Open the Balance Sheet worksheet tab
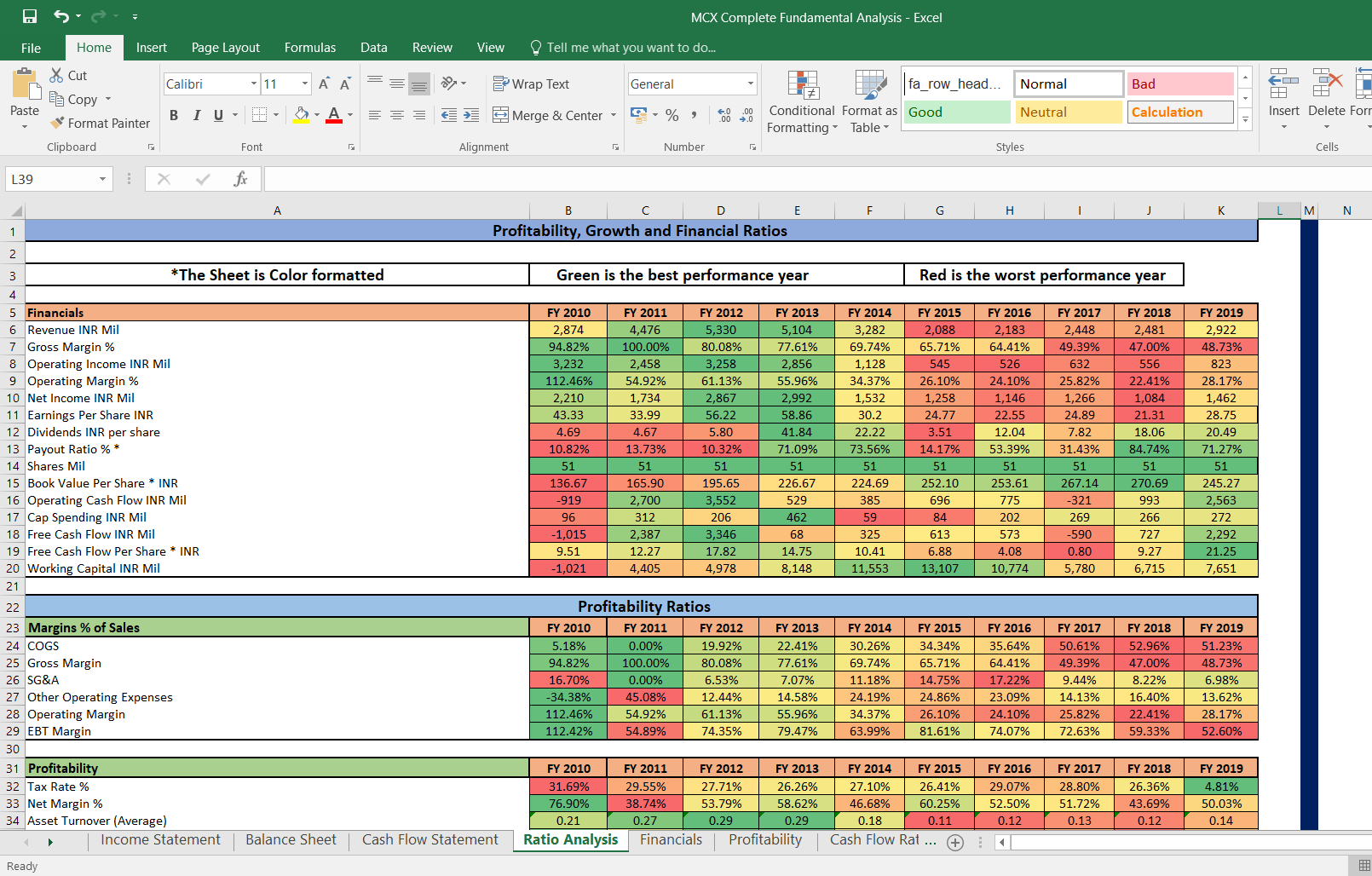Viewport: 1372px width, 876px height. [x=291, y=840]
